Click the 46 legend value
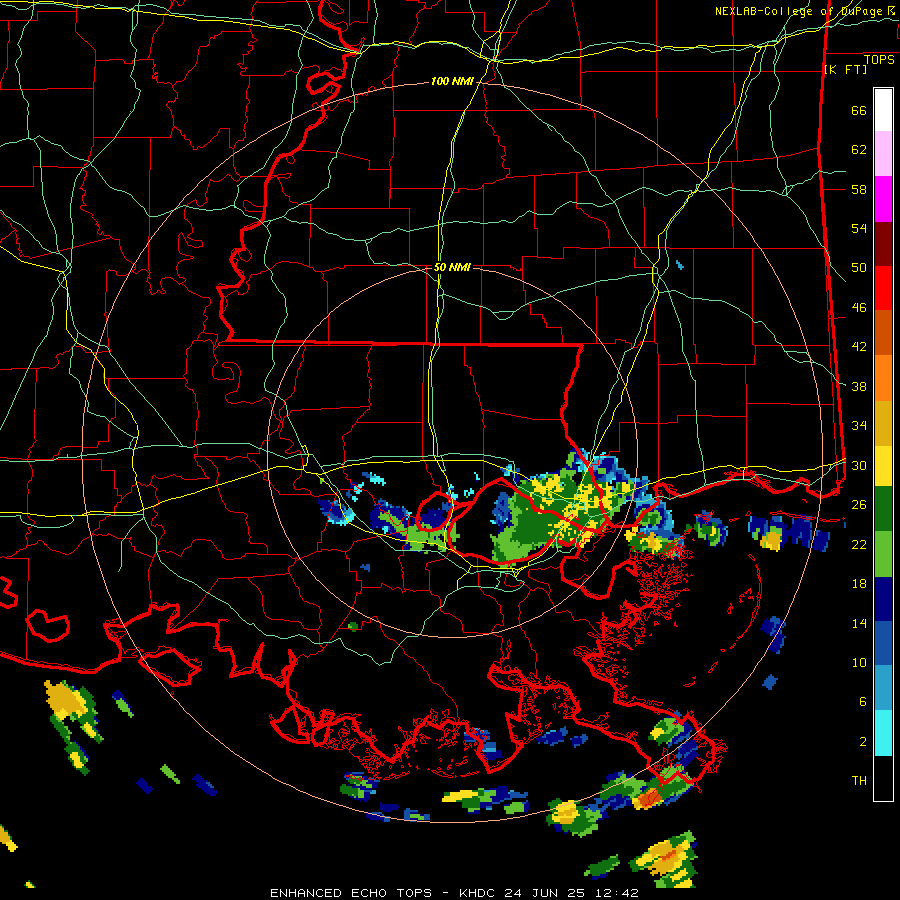Image resolution: width=900 pixels, height=900 pixels. point(859,308)
